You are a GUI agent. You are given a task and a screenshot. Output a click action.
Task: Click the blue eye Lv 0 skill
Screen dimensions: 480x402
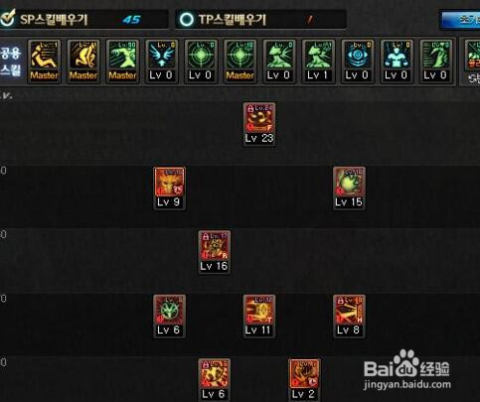click(x=357, y=61)
